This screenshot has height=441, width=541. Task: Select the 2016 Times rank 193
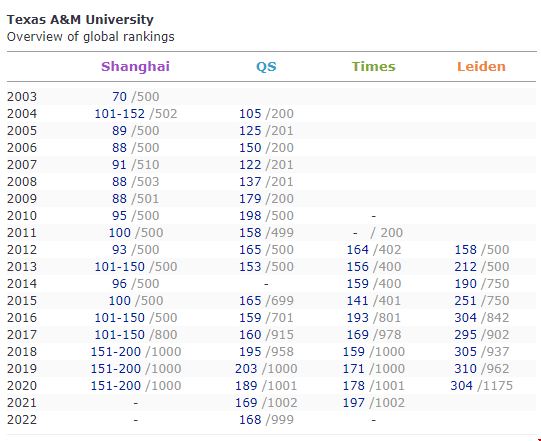pos(357,317)
